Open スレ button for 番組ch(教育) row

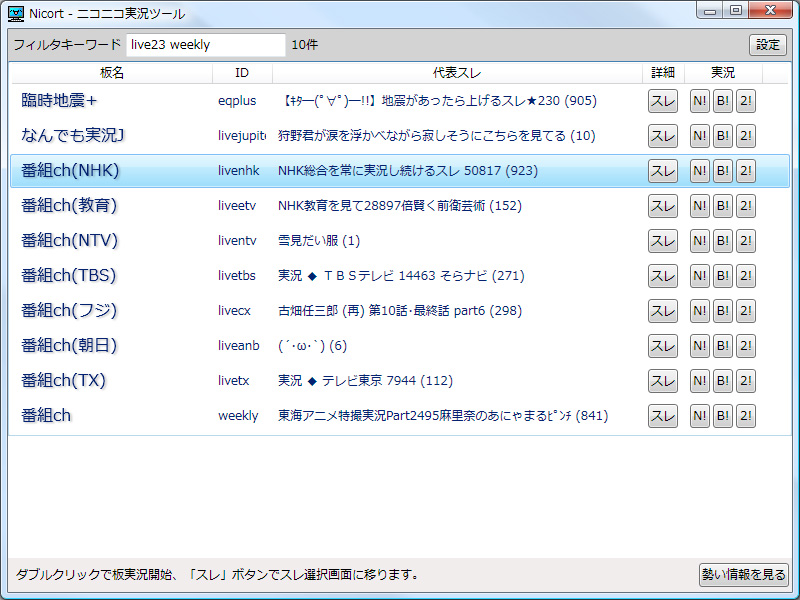pyautogui.click(x=663, y=206)
